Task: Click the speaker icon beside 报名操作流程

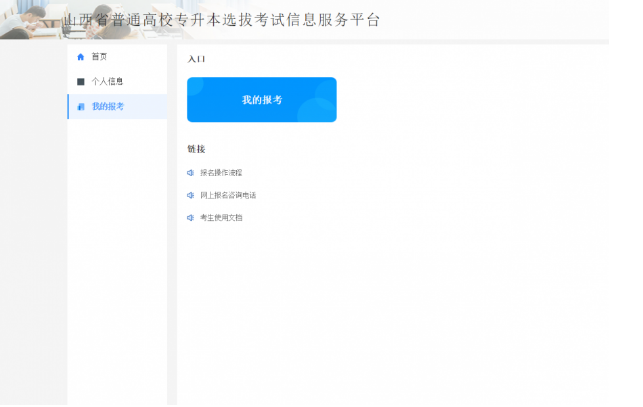Action: pyautogui.click(x=190, y=173)
